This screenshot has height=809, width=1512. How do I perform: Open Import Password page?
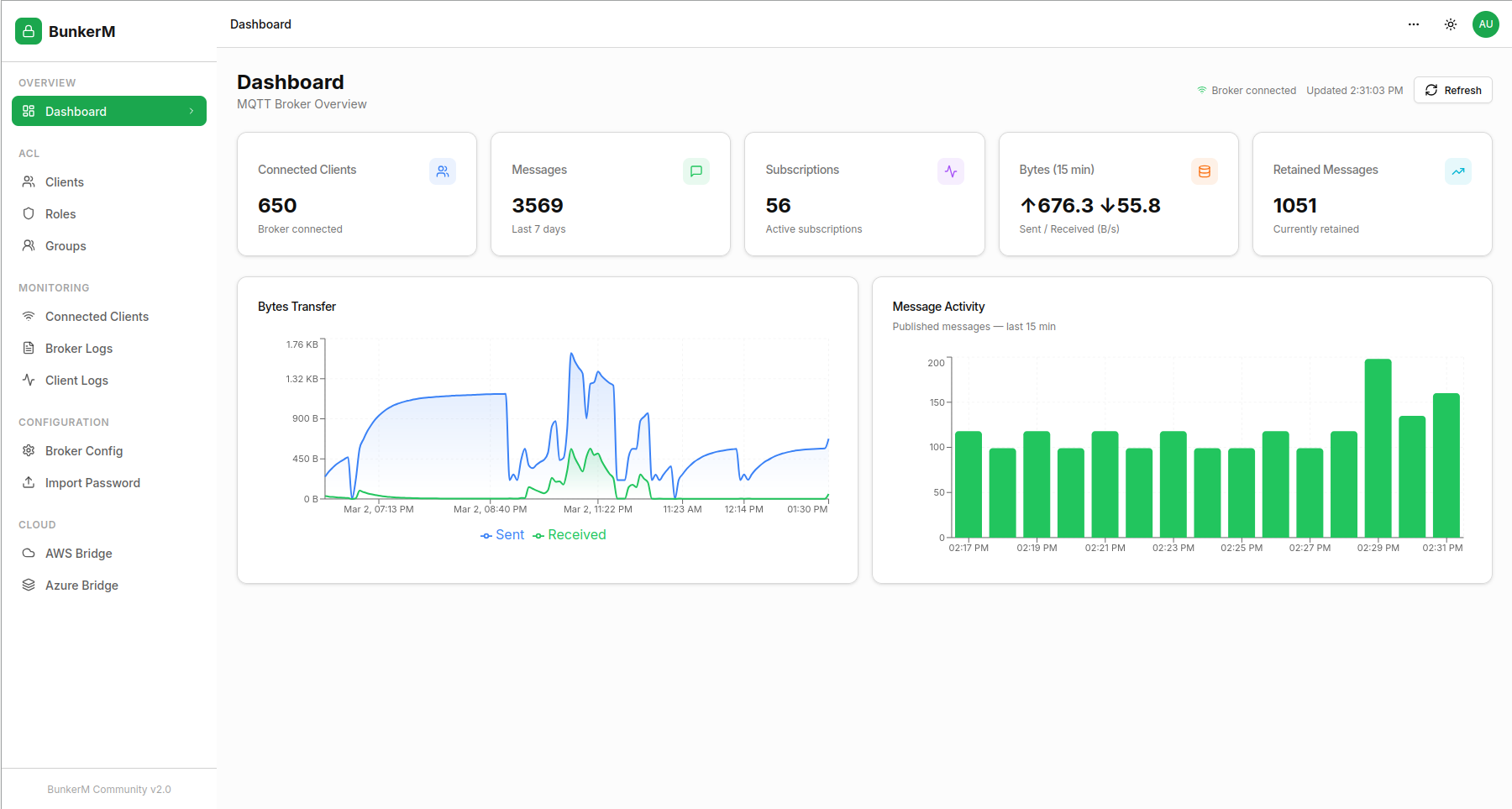[109, 482]
